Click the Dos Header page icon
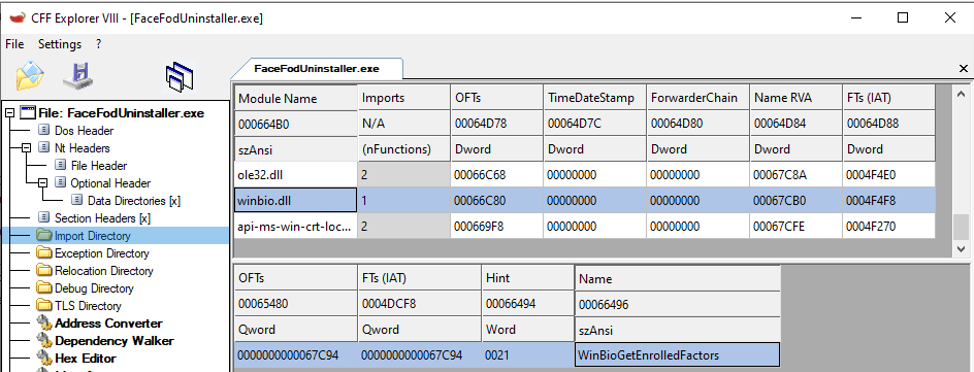The height and width of the screenshot is (372, 974). (x=43, y=131)
